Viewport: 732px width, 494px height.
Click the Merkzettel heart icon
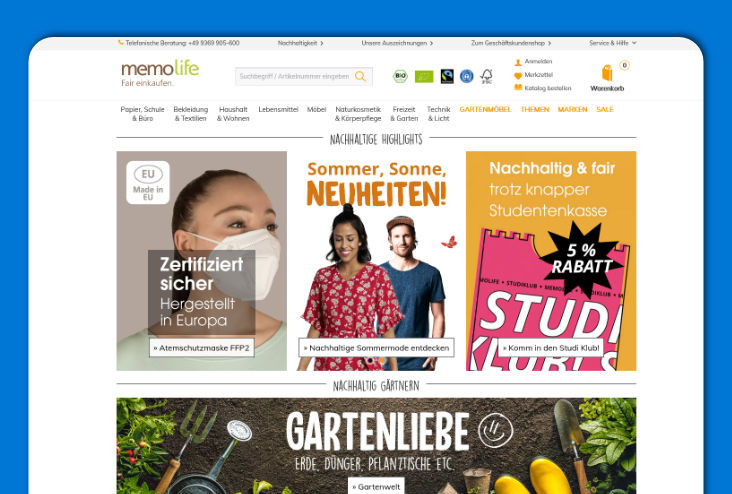pyautogui.click(x=518, y=75)
